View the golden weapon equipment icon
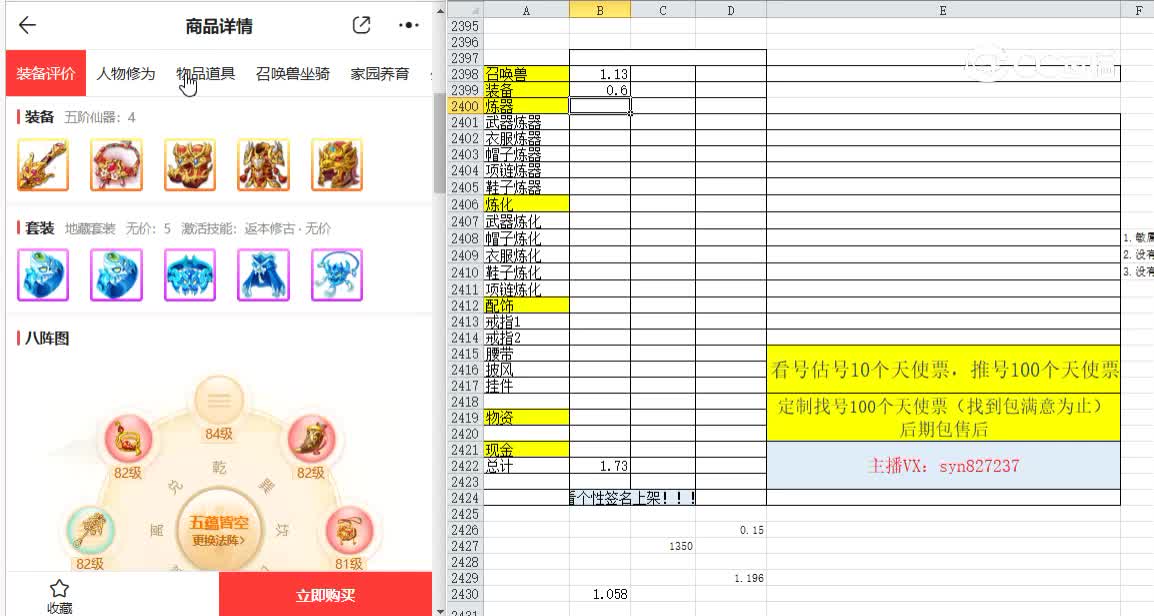 pos(43,165)
